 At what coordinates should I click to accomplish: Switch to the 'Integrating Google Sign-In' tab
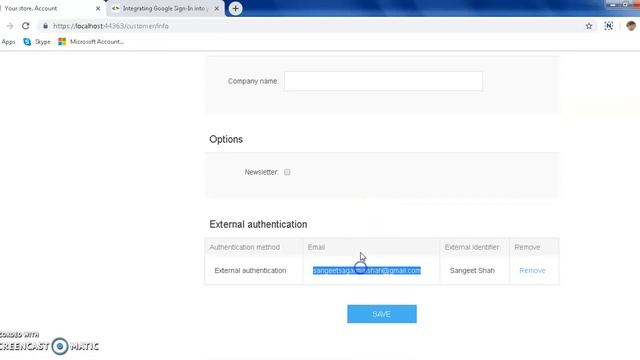click(165, 8)
